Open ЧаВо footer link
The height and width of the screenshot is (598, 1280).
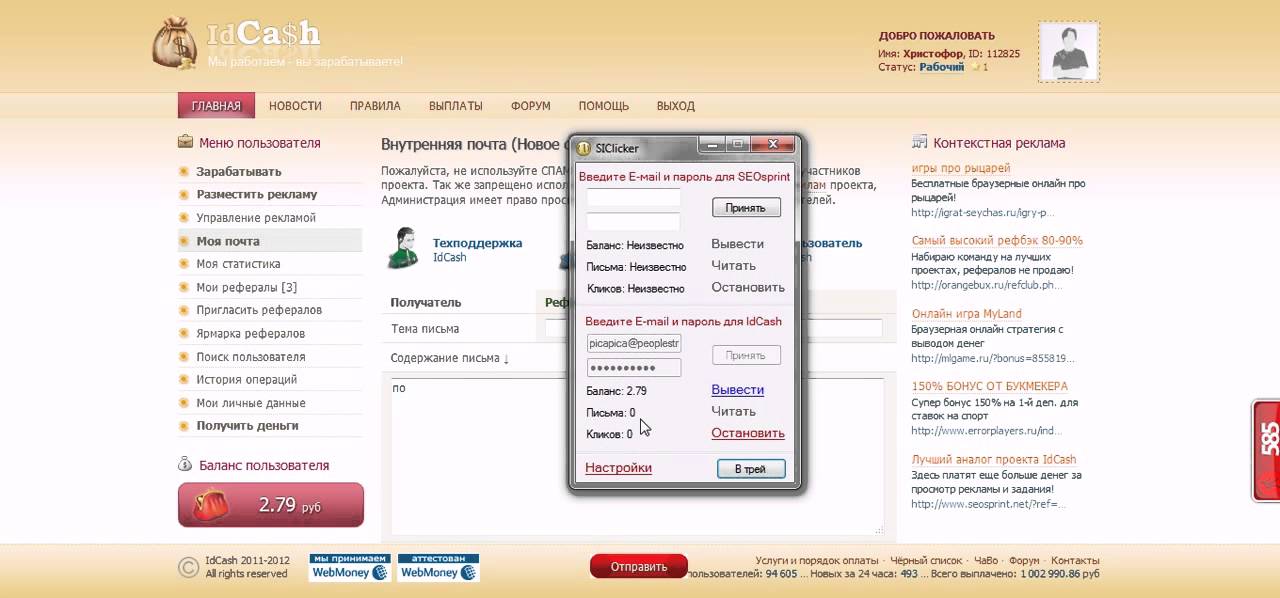985,560
